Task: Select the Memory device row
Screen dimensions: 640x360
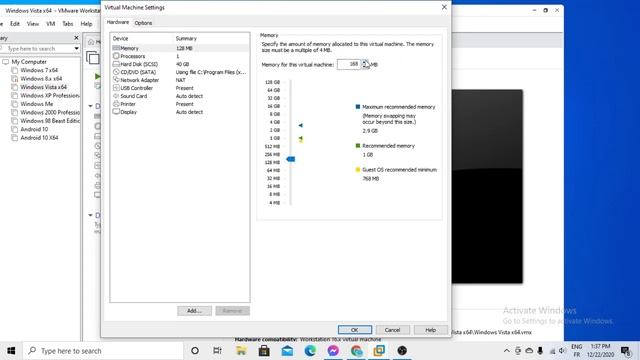Action: 180,48
